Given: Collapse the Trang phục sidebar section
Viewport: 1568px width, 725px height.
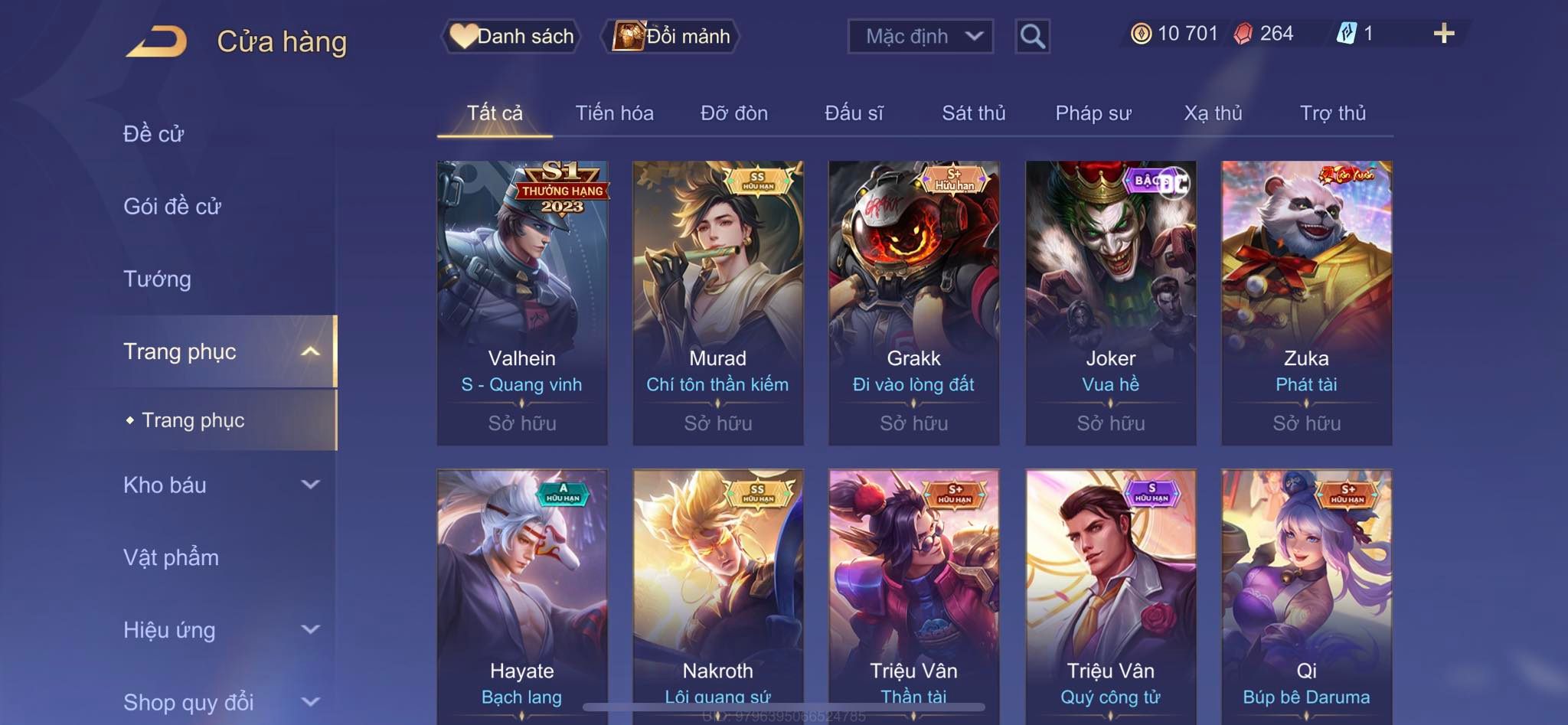Looking at the screenshot, I should (x=310, y=351).
